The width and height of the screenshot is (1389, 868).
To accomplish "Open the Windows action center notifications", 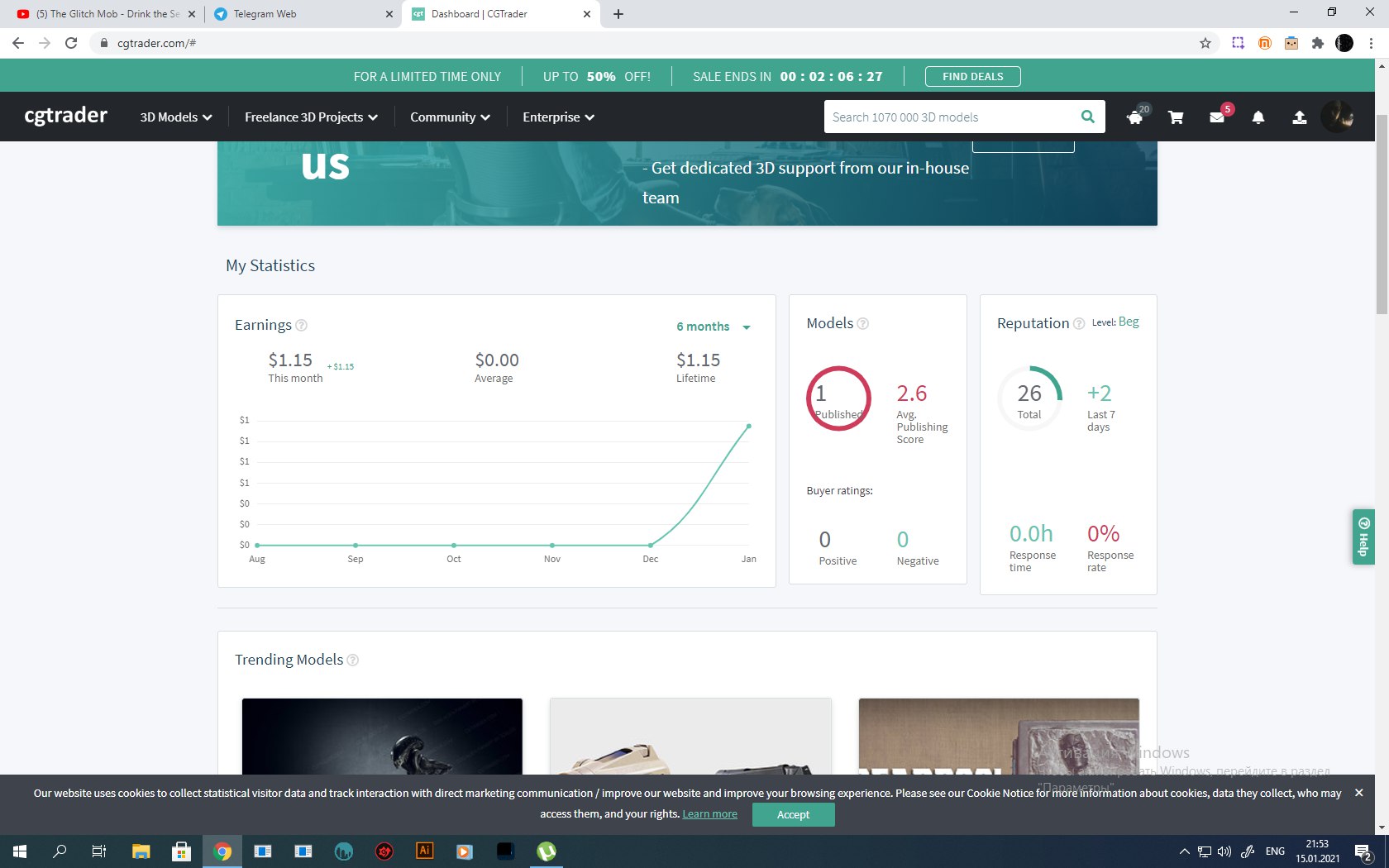I will click(1364, 851).
